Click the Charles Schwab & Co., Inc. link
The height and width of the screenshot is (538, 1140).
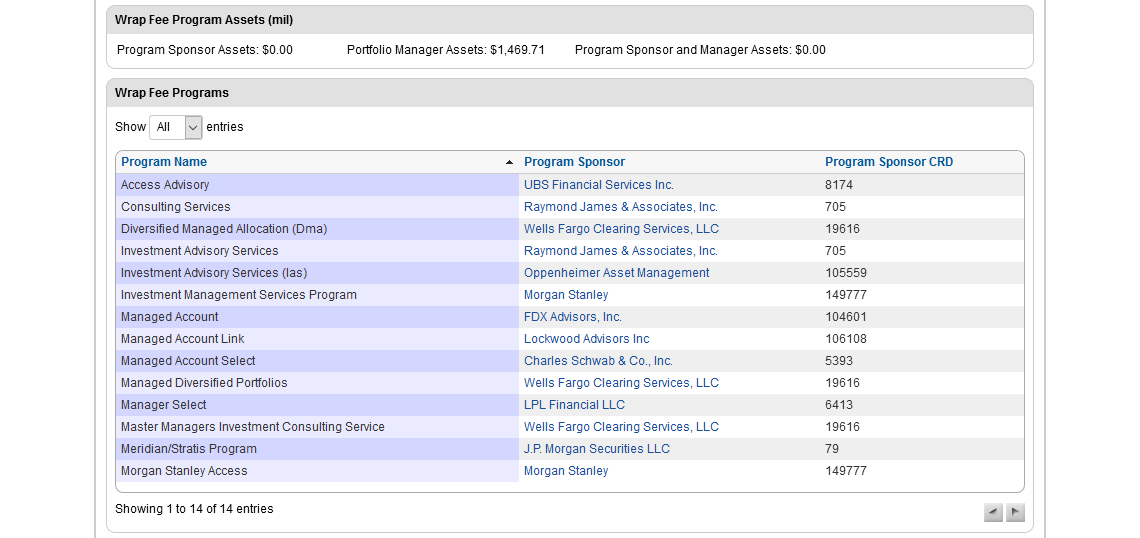[598, 361]
